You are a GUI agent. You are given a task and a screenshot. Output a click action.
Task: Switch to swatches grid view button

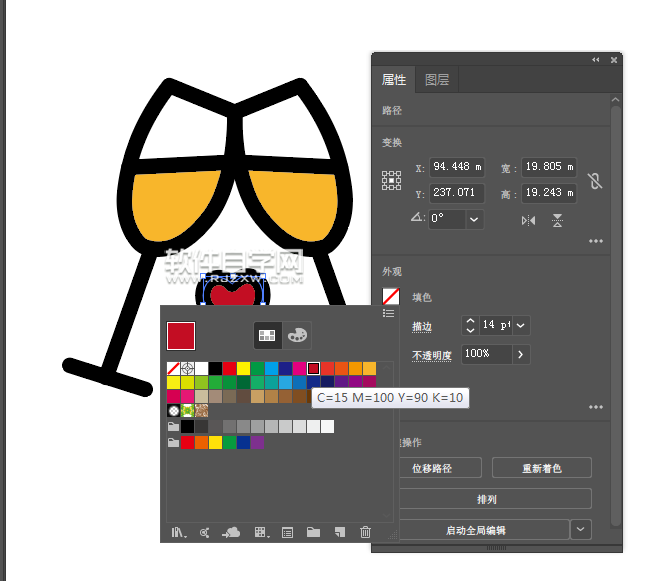267,335
